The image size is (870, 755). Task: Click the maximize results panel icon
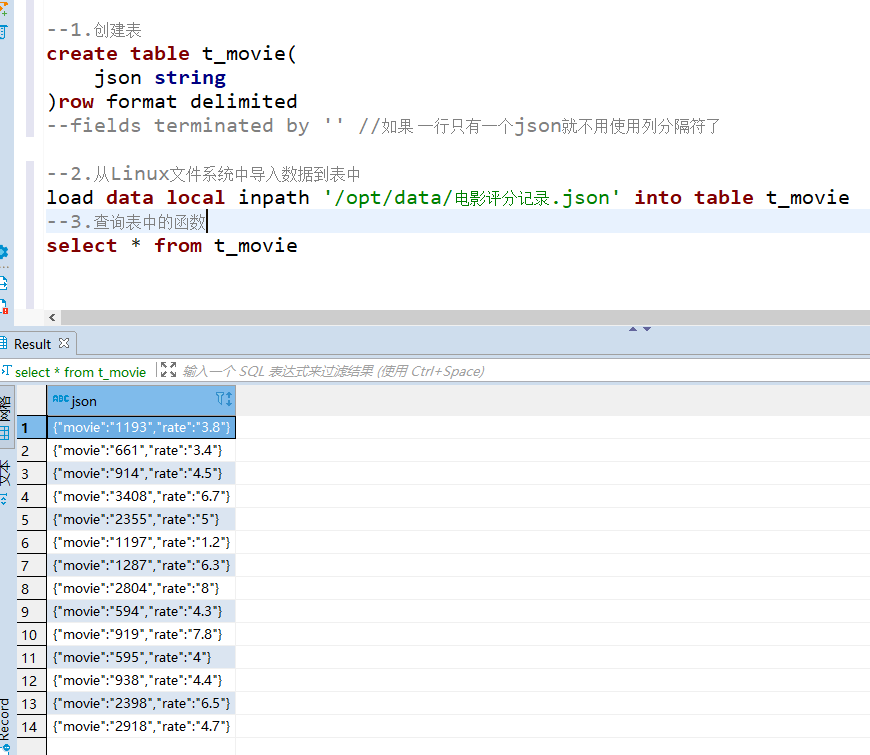pos(168,371)
